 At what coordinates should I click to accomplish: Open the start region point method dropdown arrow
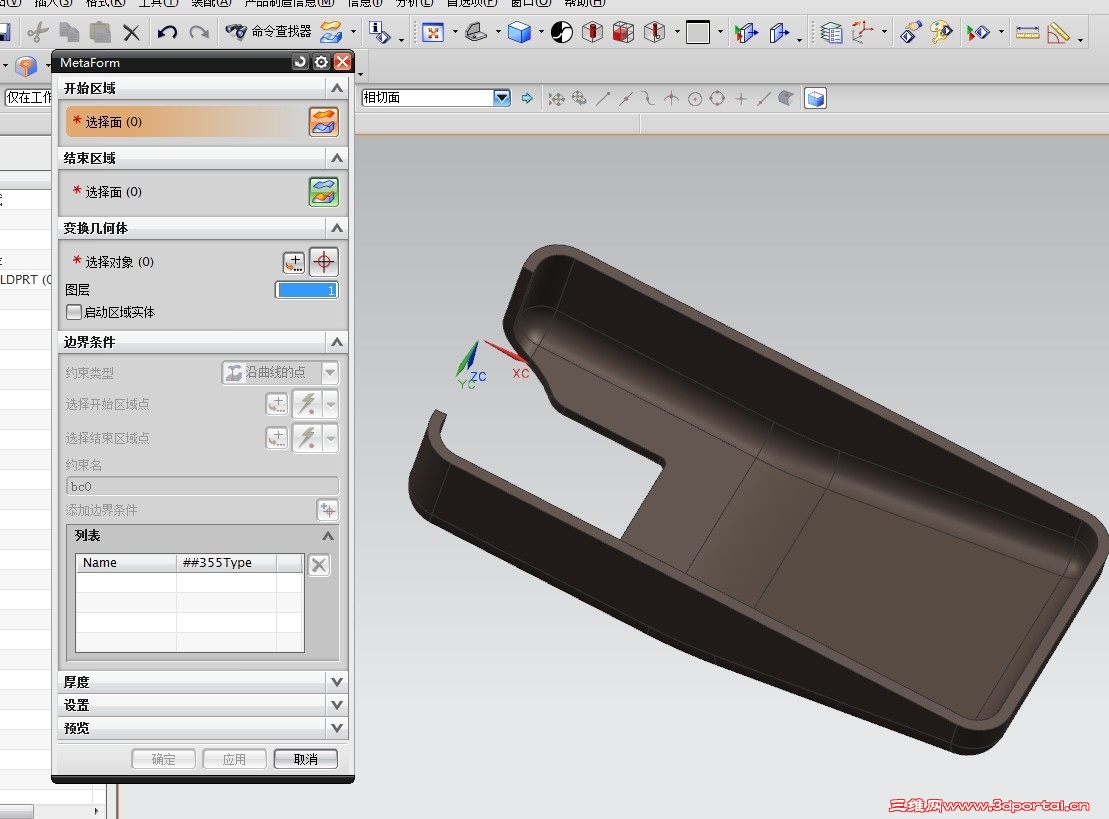[x=330, y=405]
